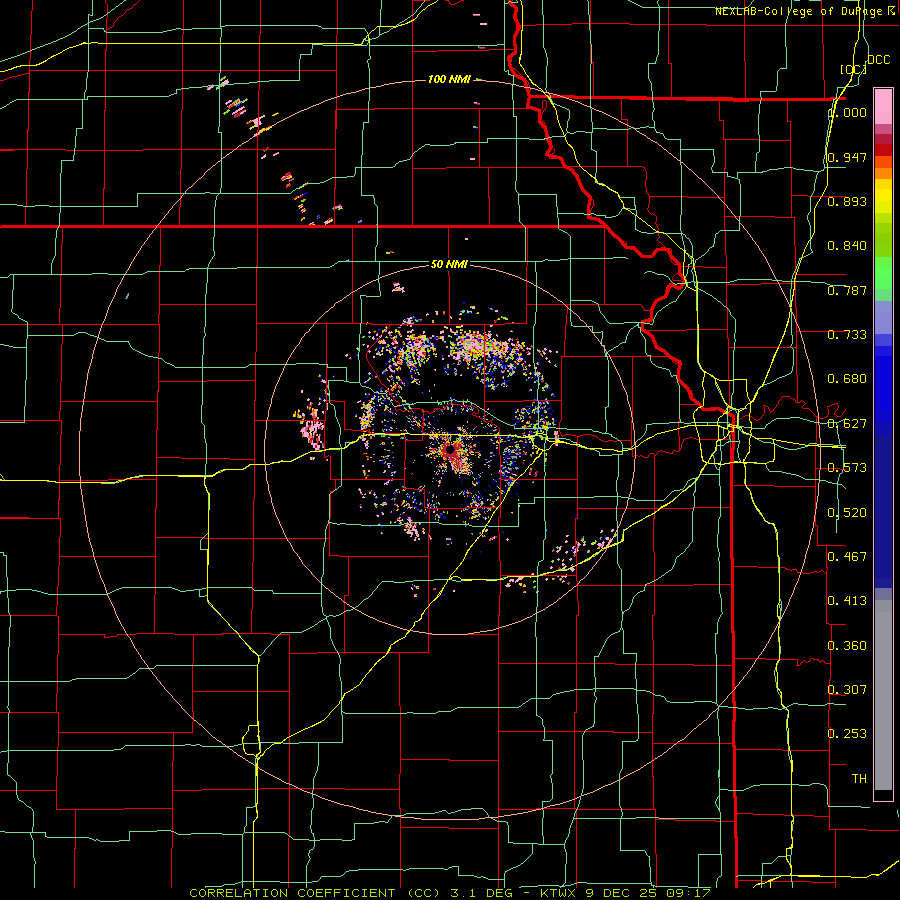Click the 0.467 color scale value
Viewport: 900px width, 900px height.
coord(847,557)
